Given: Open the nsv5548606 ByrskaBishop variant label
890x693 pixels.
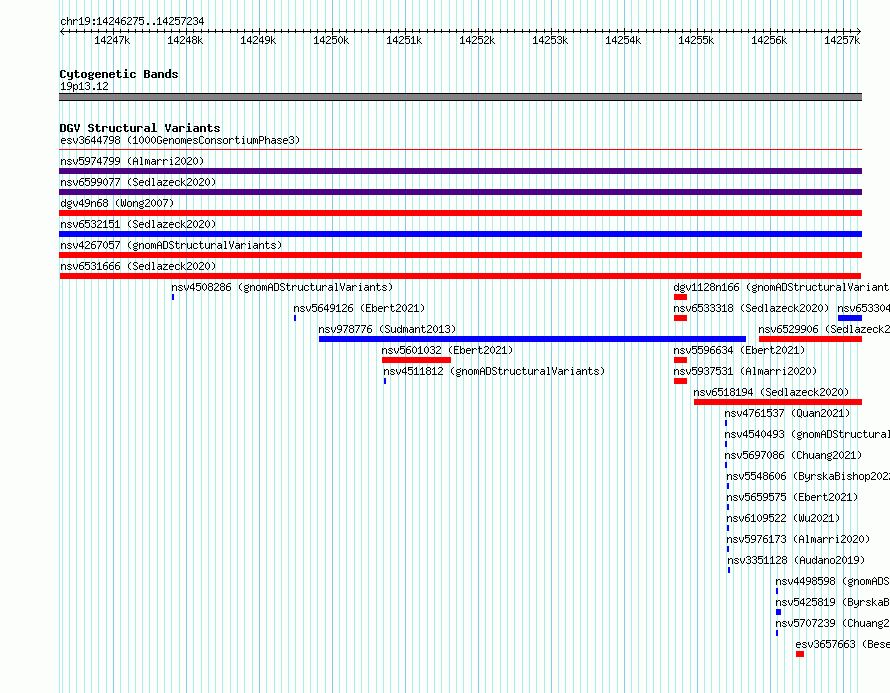Looking at the screenshot, I should coord(808,476).
